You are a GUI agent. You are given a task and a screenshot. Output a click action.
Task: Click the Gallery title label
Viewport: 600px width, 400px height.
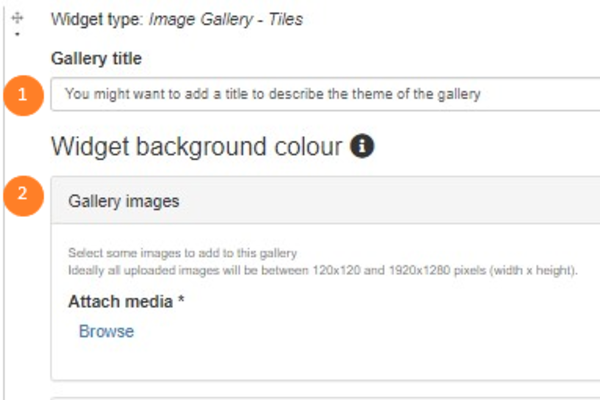point(96,58)
